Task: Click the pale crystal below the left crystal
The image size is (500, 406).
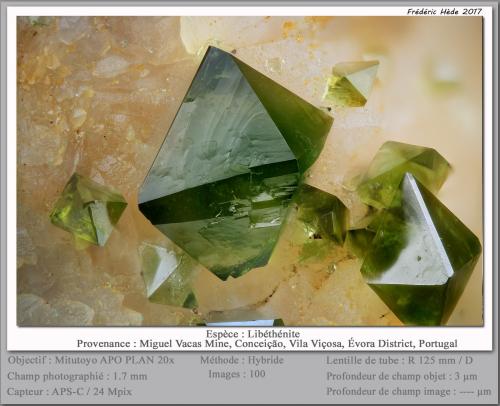Action: (x=167, y=273)
